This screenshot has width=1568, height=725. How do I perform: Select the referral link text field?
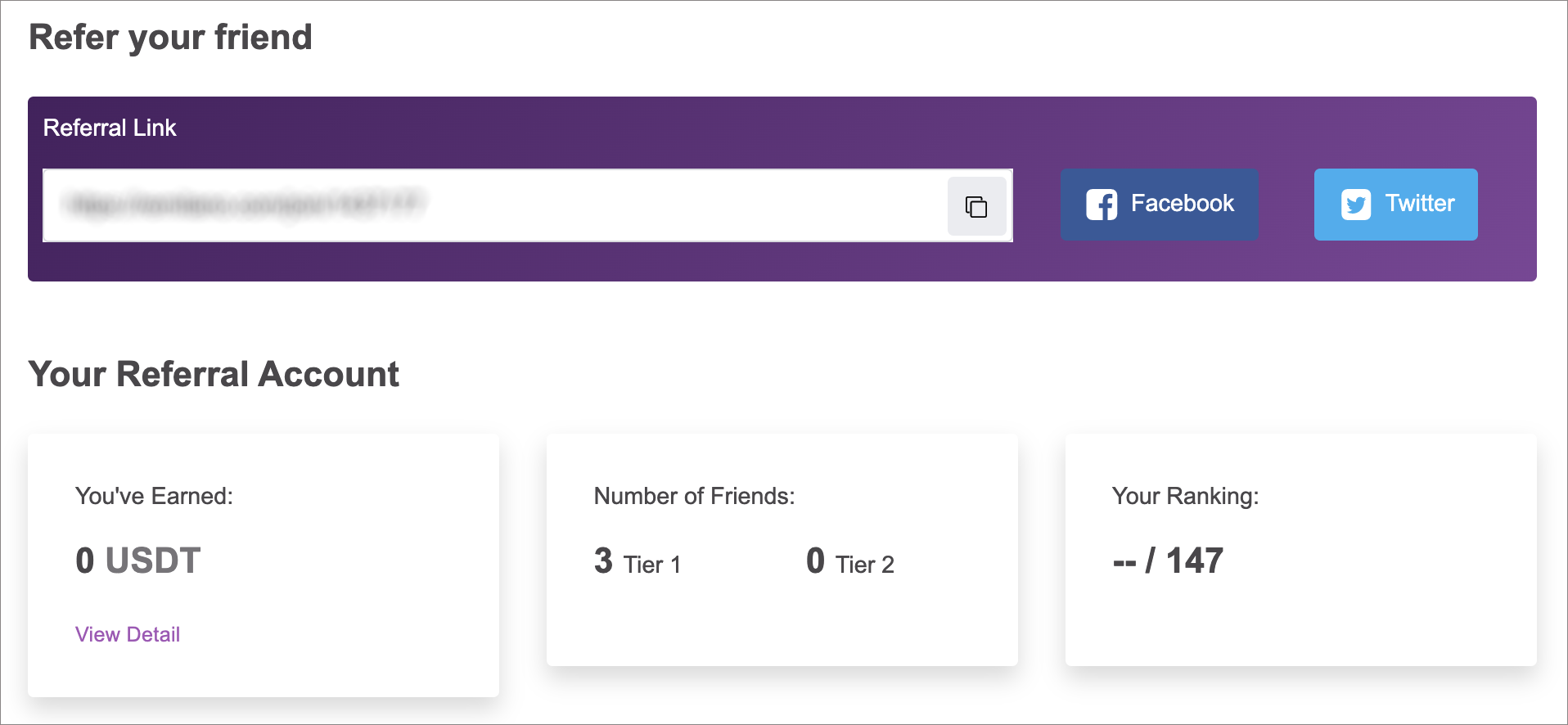click(491, 205)
